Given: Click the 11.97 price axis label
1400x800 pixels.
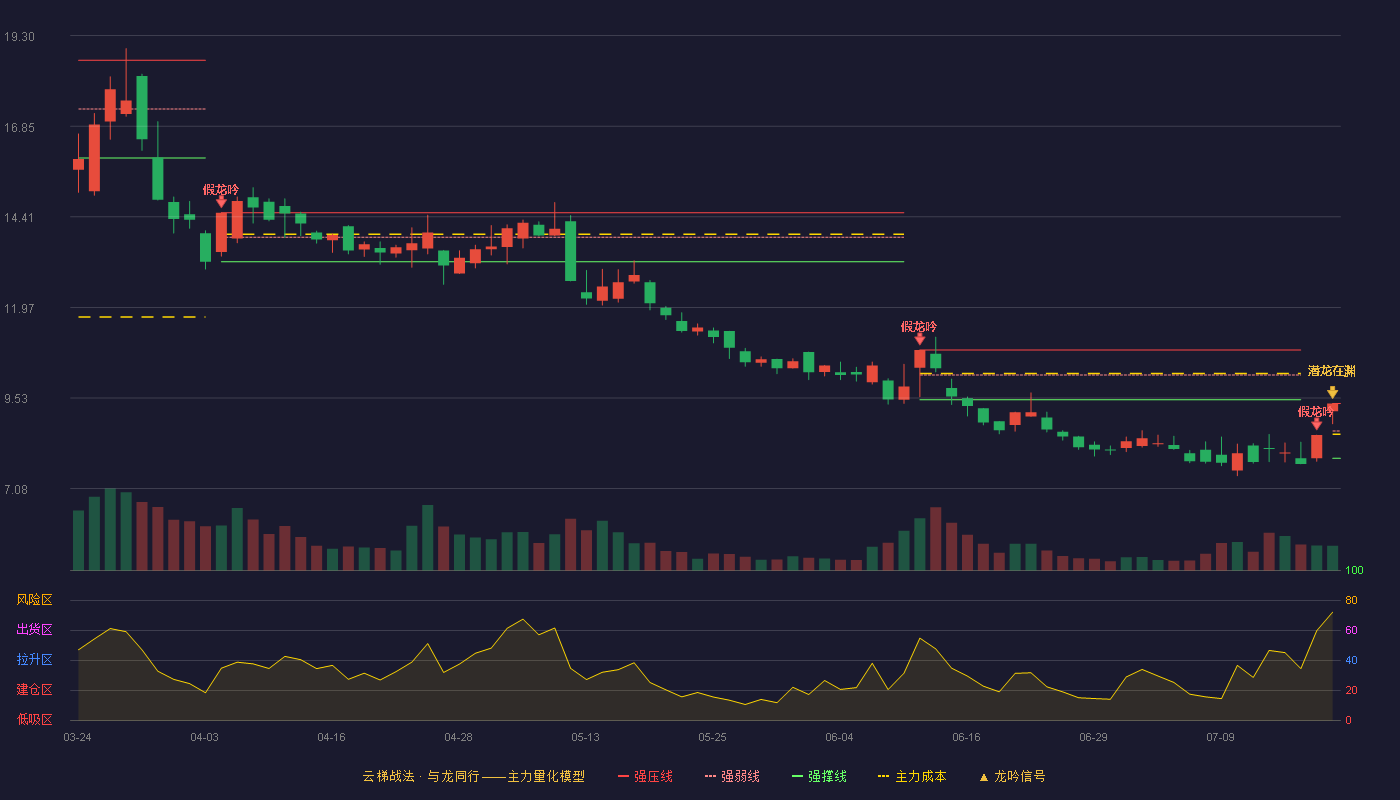Looking at the screenshot, I should (x=19, y=308).
